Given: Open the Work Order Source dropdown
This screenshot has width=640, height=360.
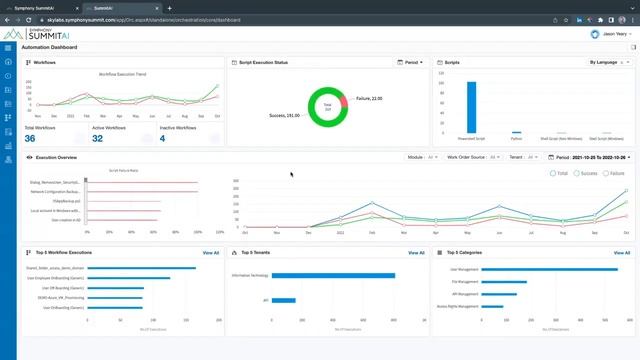Looking at the screenshot, I should (x=473, y=157).
